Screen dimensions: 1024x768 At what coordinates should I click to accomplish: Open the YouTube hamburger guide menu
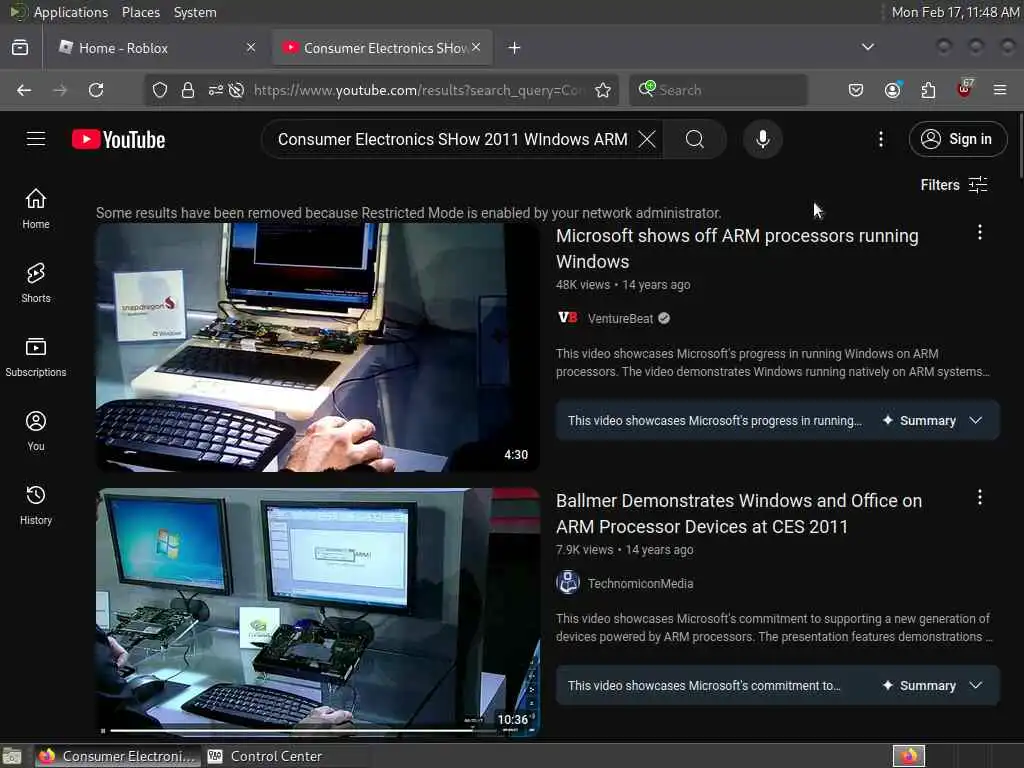(36, 139)
